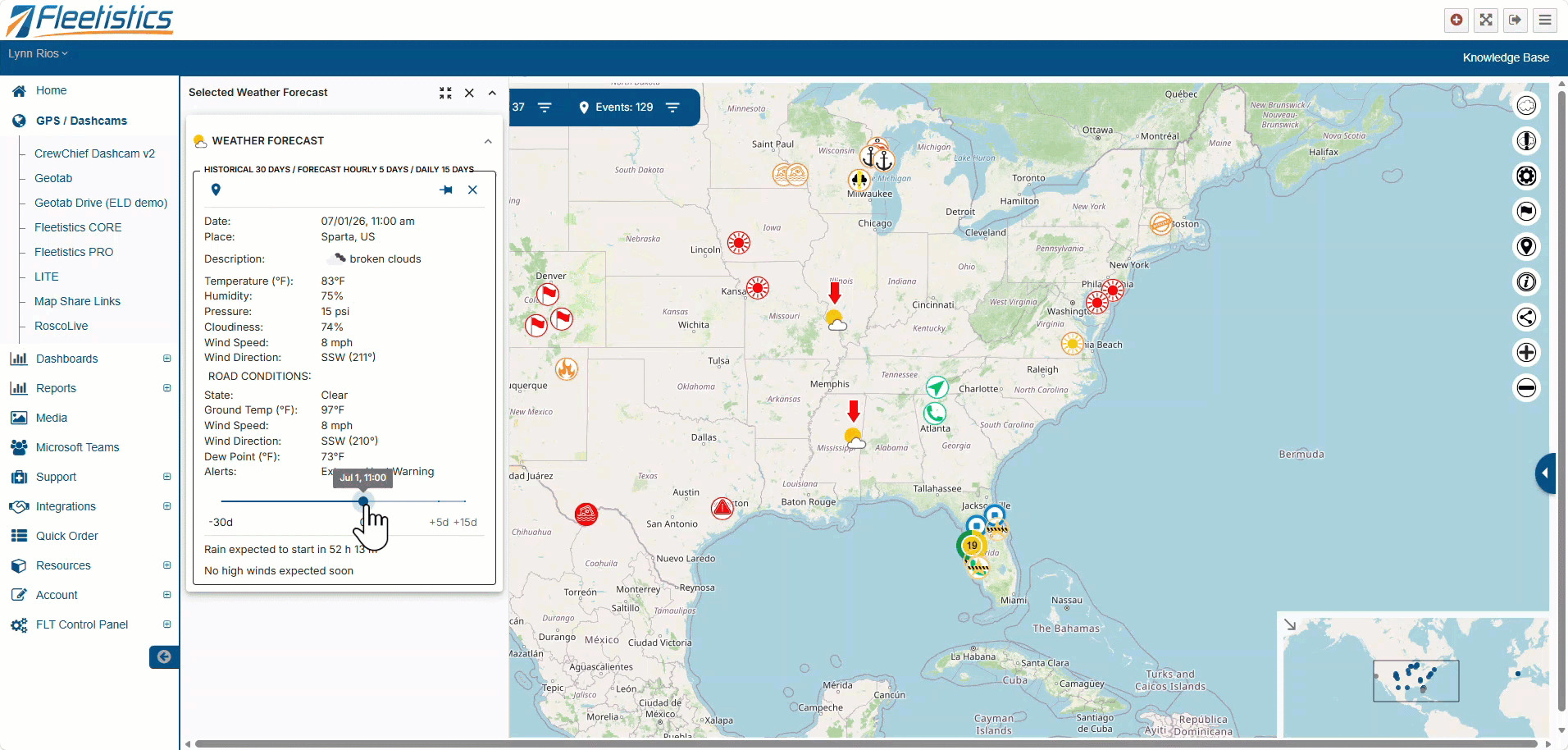Image resolution: width=1568 pixels, height=750 pixels.
Task: Open GPS / Dashcams menu
Action: [81, 121]
